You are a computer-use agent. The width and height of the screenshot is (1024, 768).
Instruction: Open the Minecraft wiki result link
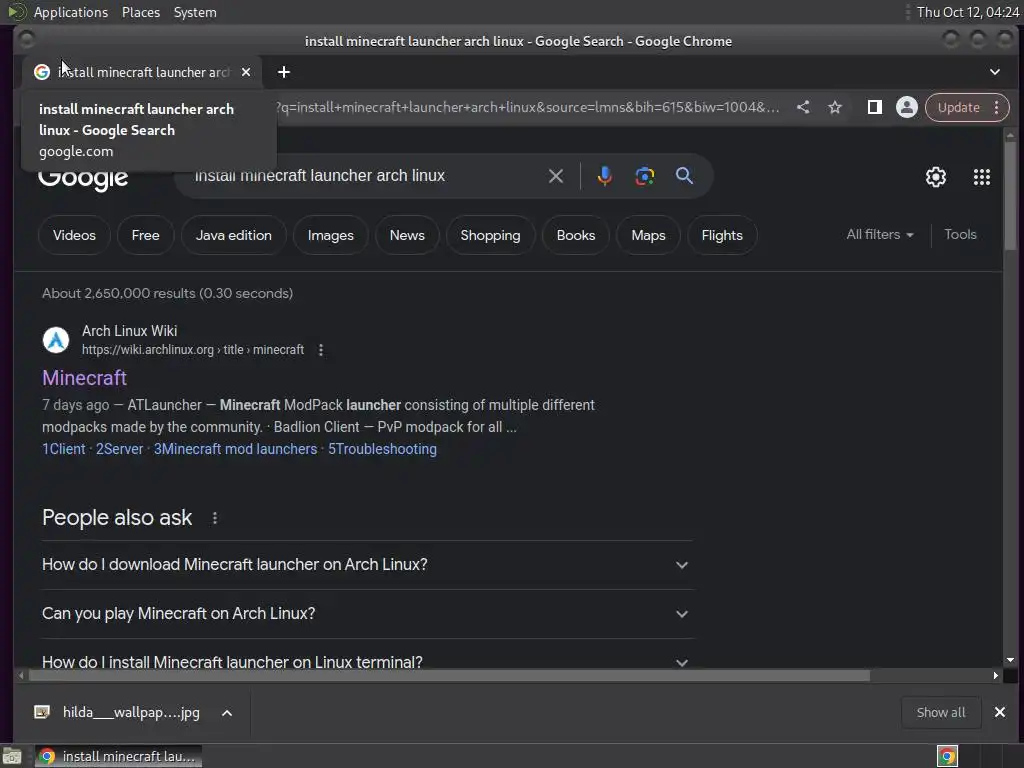(x=84, y=377)
